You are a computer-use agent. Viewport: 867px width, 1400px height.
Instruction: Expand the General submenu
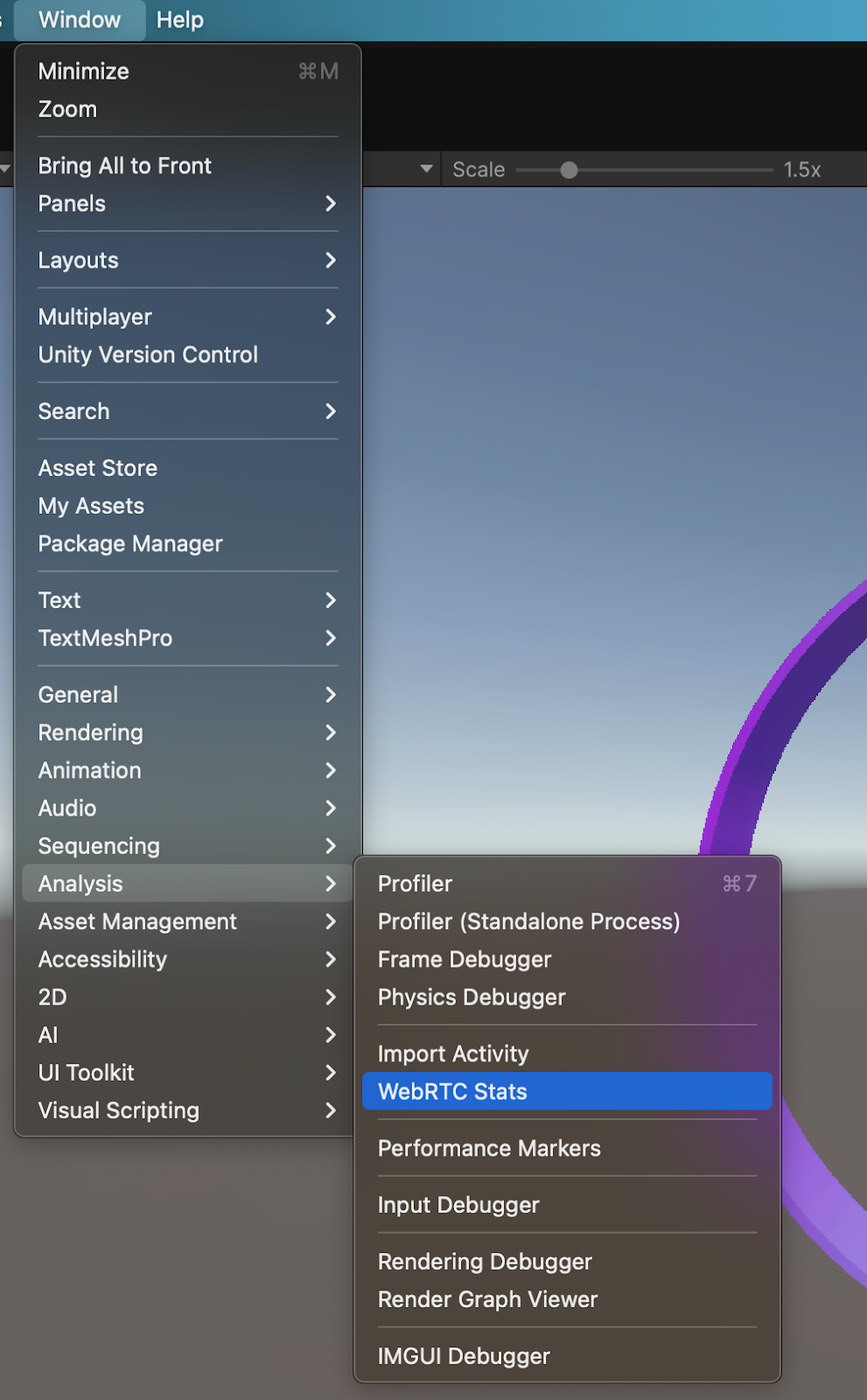(x=188, y=695)
